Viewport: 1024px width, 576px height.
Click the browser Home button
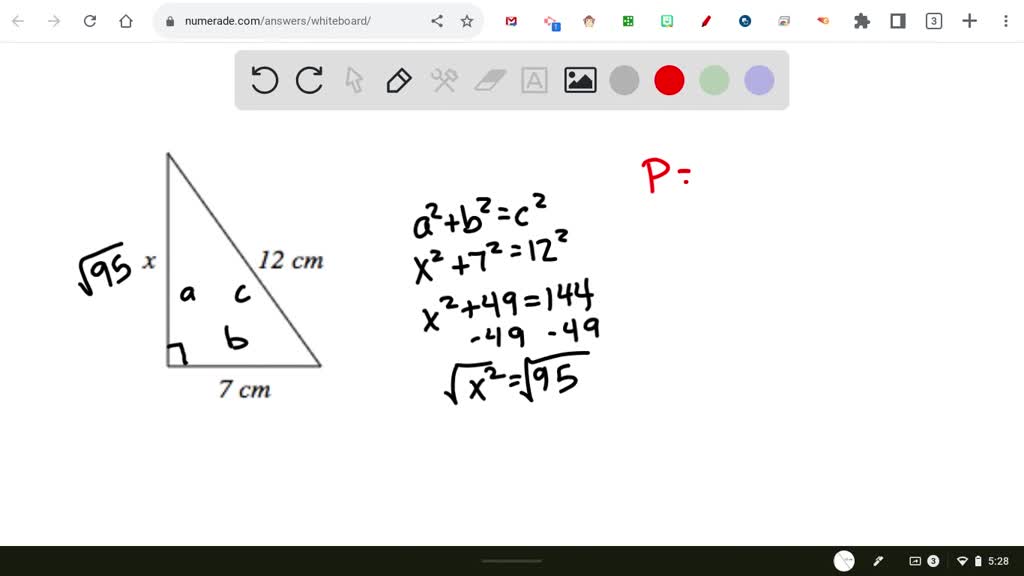click(125, 20)
